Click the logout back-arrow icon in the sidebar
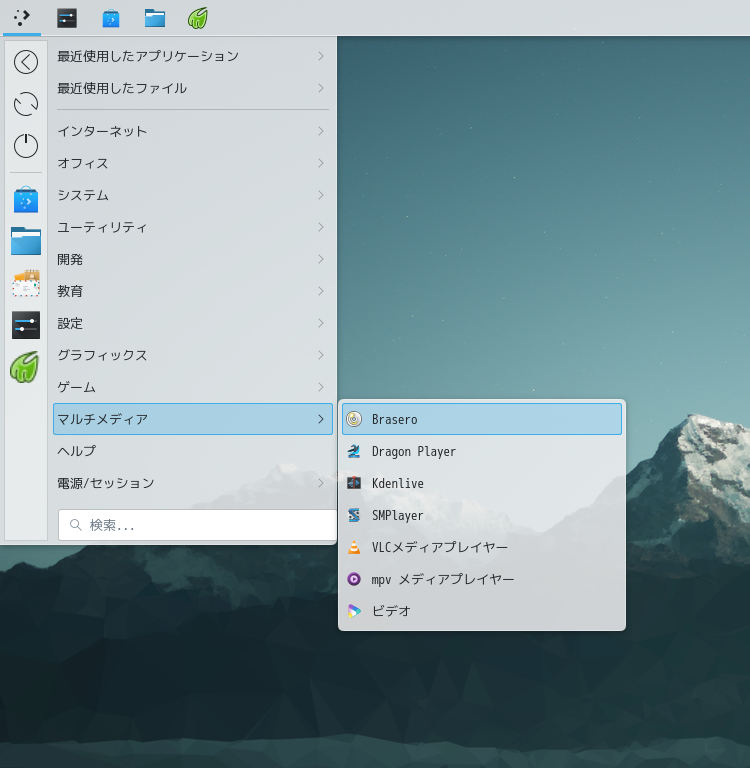Viewport: 750px width, 768px height. 26,62
